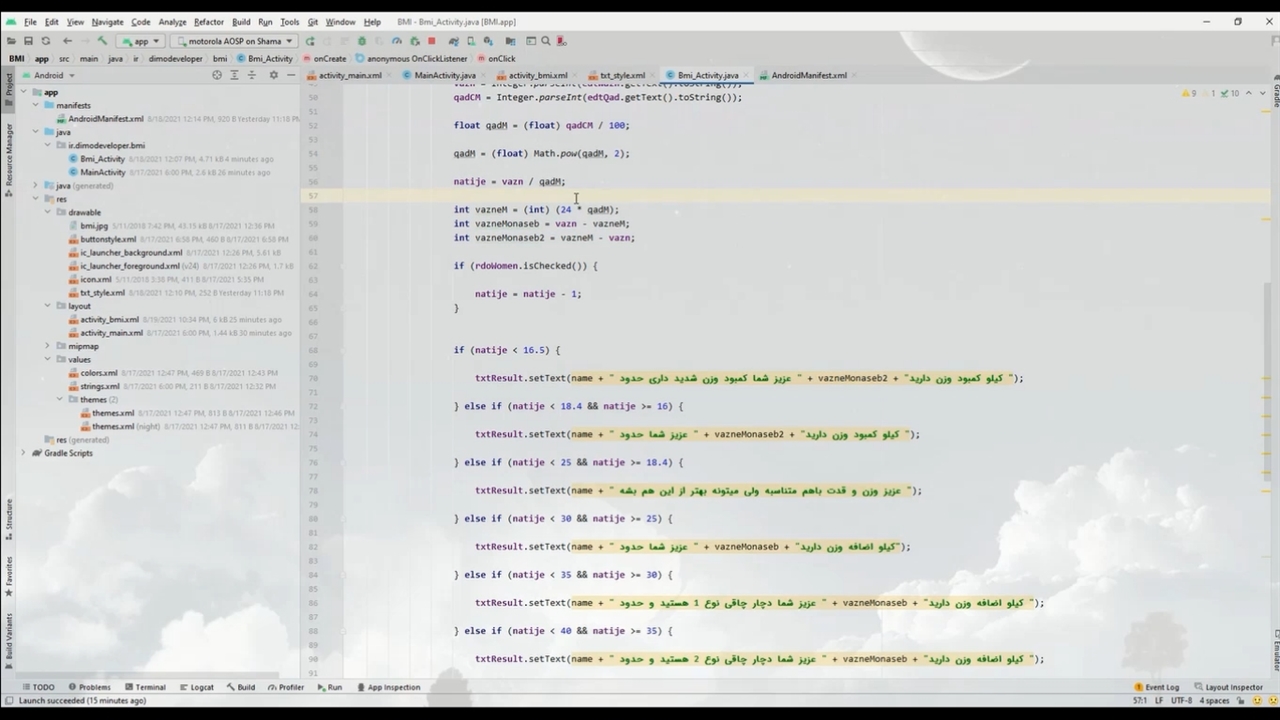Open Event Log in status bar

point(1157,687)
